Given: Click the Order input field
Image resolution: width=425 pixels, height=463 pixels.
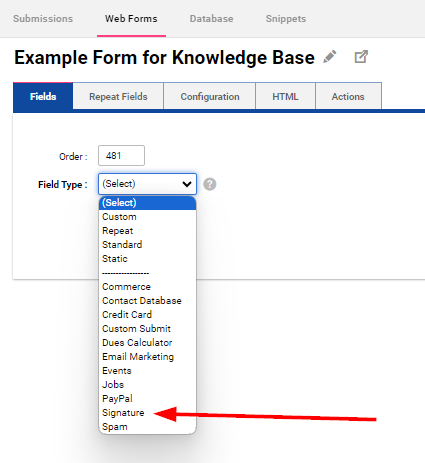Looking at the screenshot, I should [x=121, y=155].
